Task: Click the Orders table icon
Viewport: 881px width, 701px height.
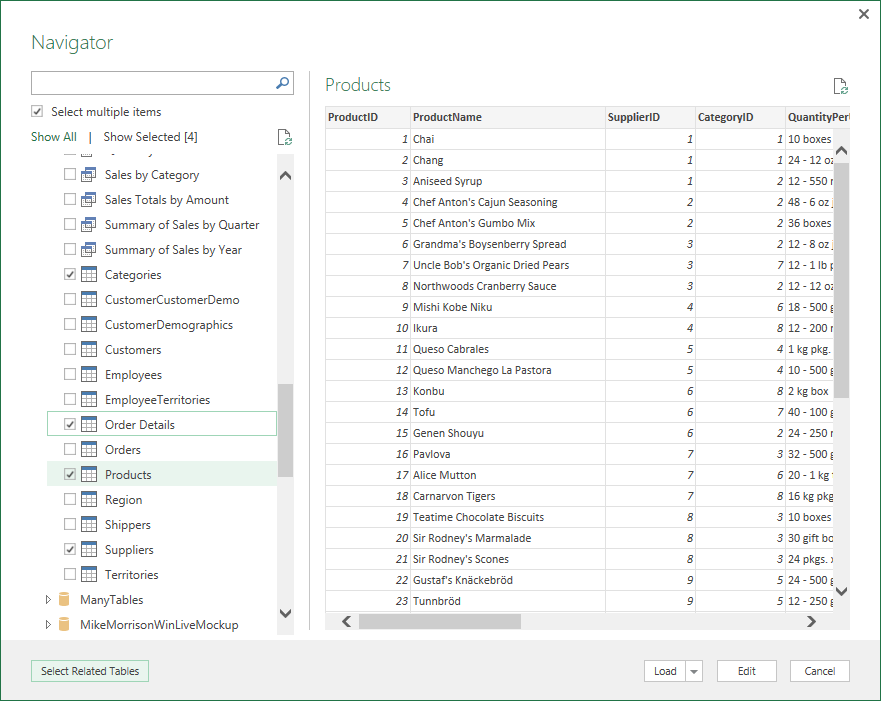Action: [89, 450]
